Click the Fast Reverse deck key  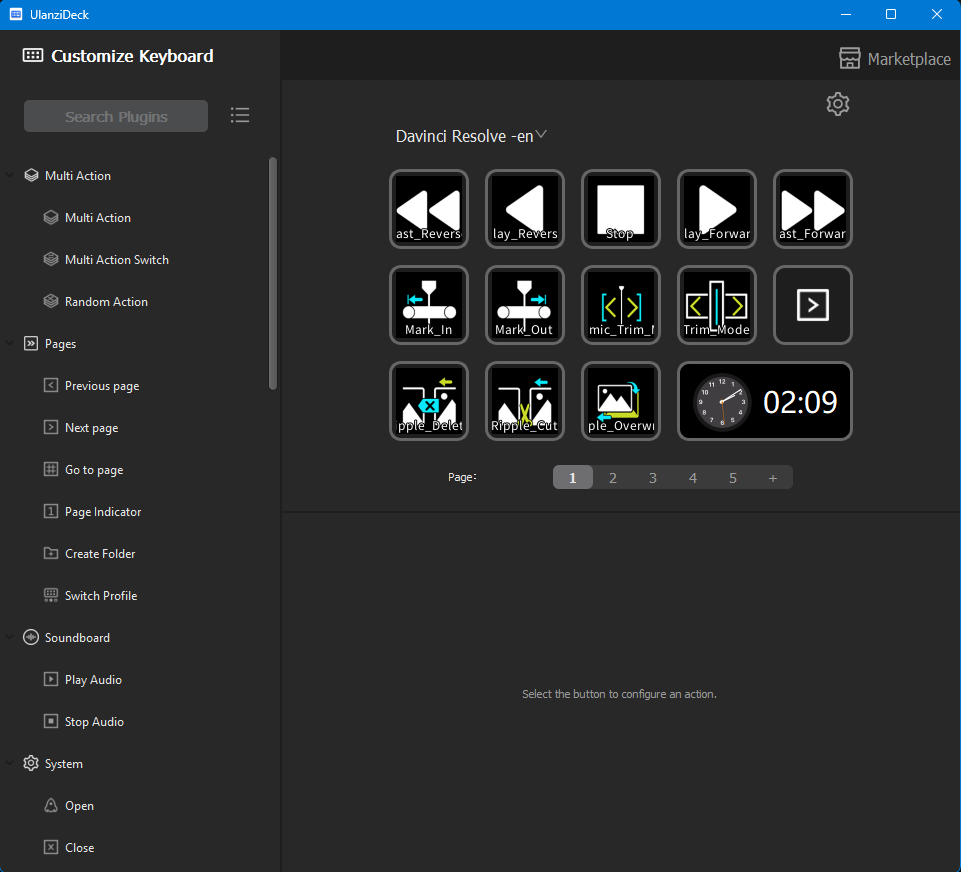pos(429,209)
